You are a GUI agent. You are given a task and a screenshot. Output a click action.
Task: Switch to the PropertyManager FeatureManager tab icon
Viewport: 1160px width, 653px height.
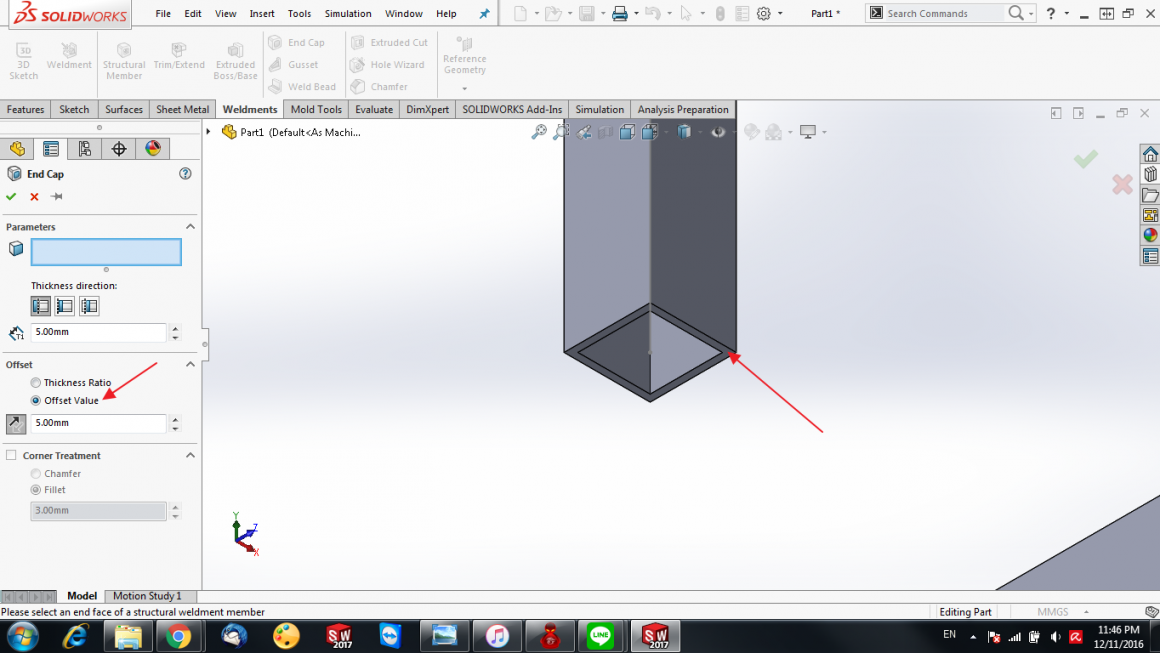(x=51, y=147)
